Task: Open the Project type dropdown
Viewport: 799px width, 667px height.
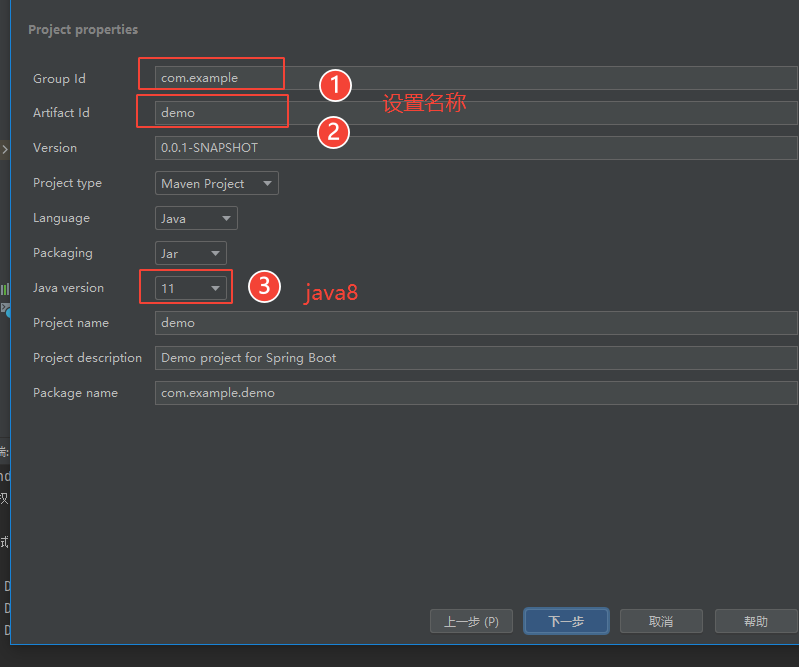Action: click(x=217, y=183)
